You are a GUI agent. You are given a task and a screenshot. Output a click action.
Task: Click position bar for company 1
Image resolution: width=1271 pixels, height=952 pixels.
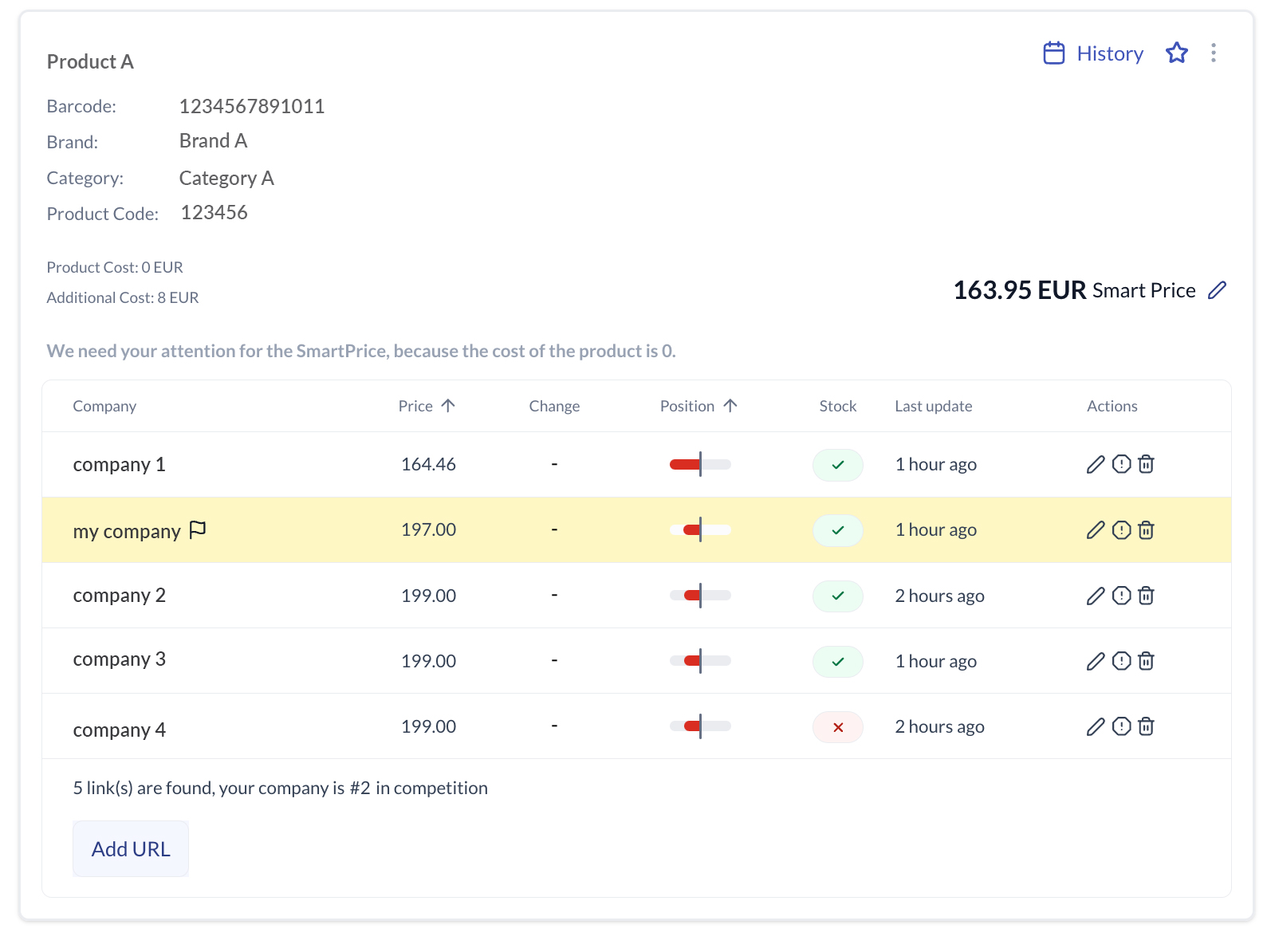pyautogui.click(x=699, y=464)
